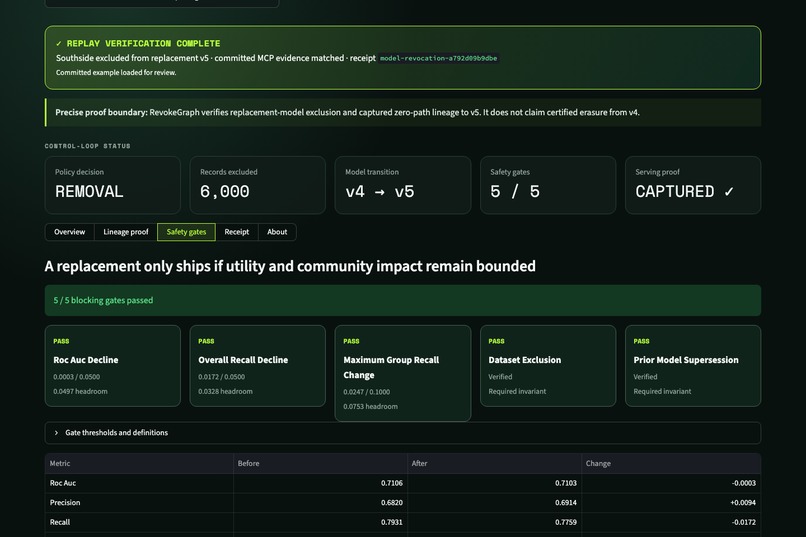This screenshot has height=537, width=806.
Task: Select the Maximum Group Recall Change card
Action: point(402,373)
